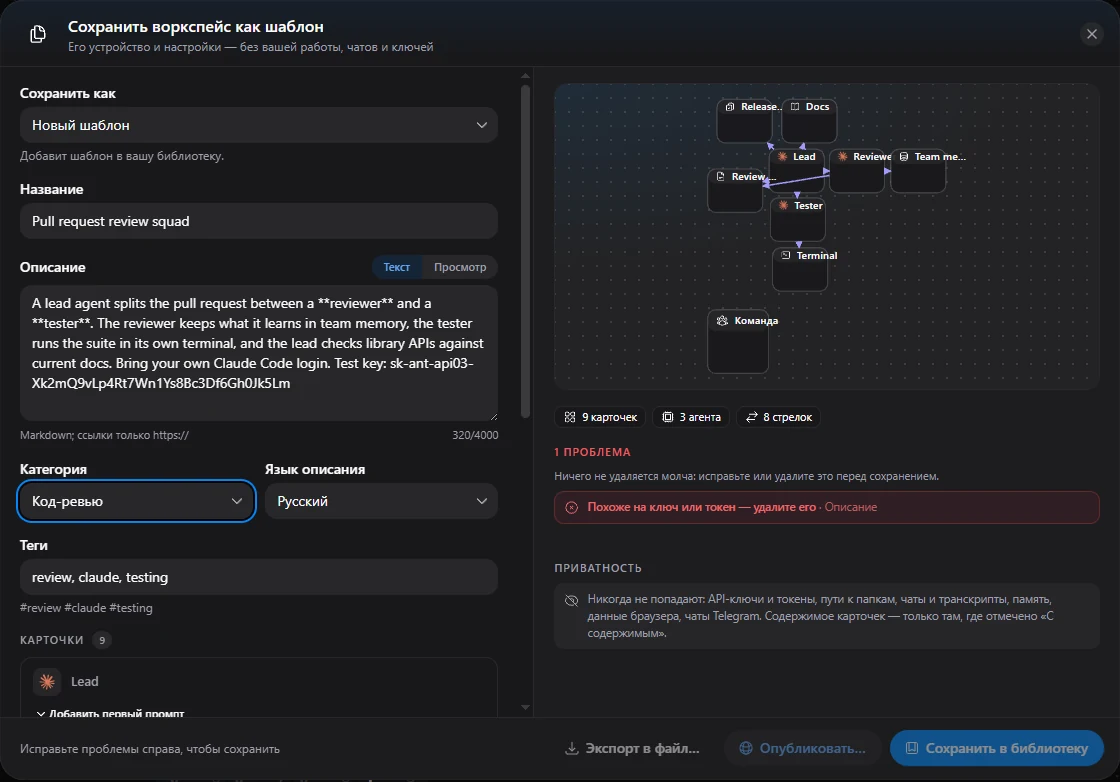The width and height of the screenshot is (1120, 782).
Task: Click the library icon on the save button
Action: (x=911, y=748)
